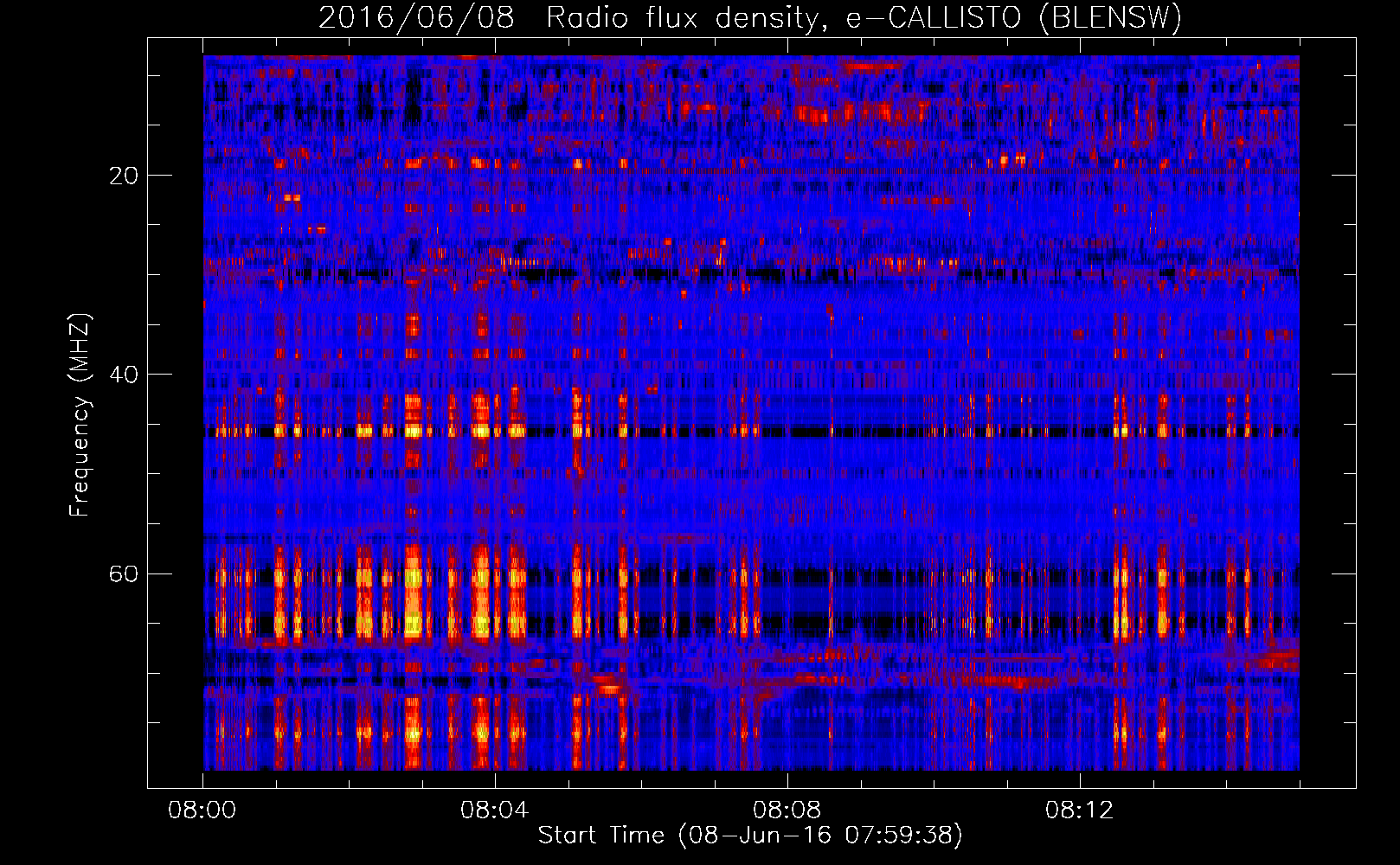Select the 40 MHz frequency axis label
Screen dimensions: 1400x865
pyautogui.click(x=124, y=375)
